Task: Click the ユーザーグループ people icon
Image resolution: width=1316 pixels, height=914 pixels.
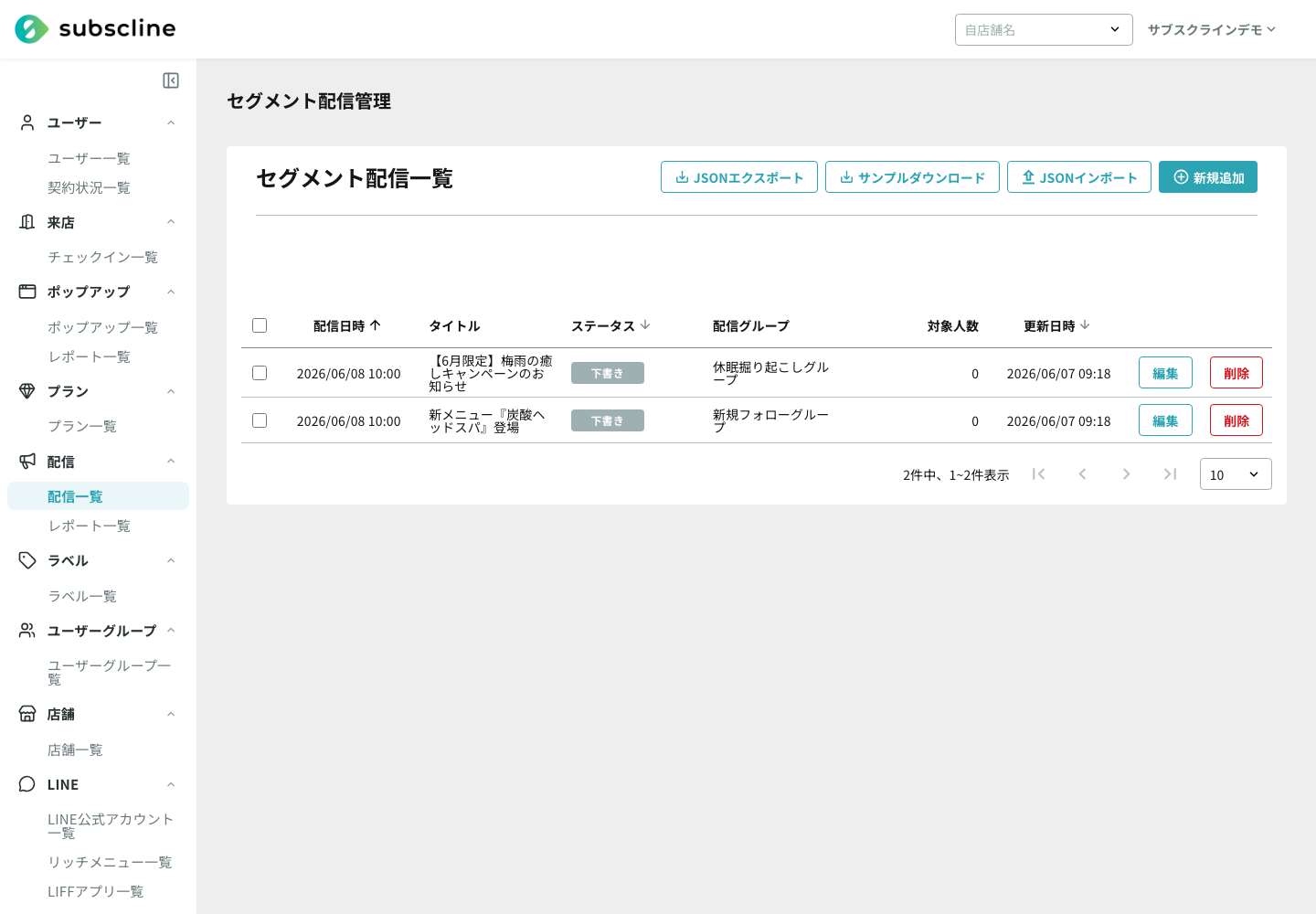Action: pos(27,631)
